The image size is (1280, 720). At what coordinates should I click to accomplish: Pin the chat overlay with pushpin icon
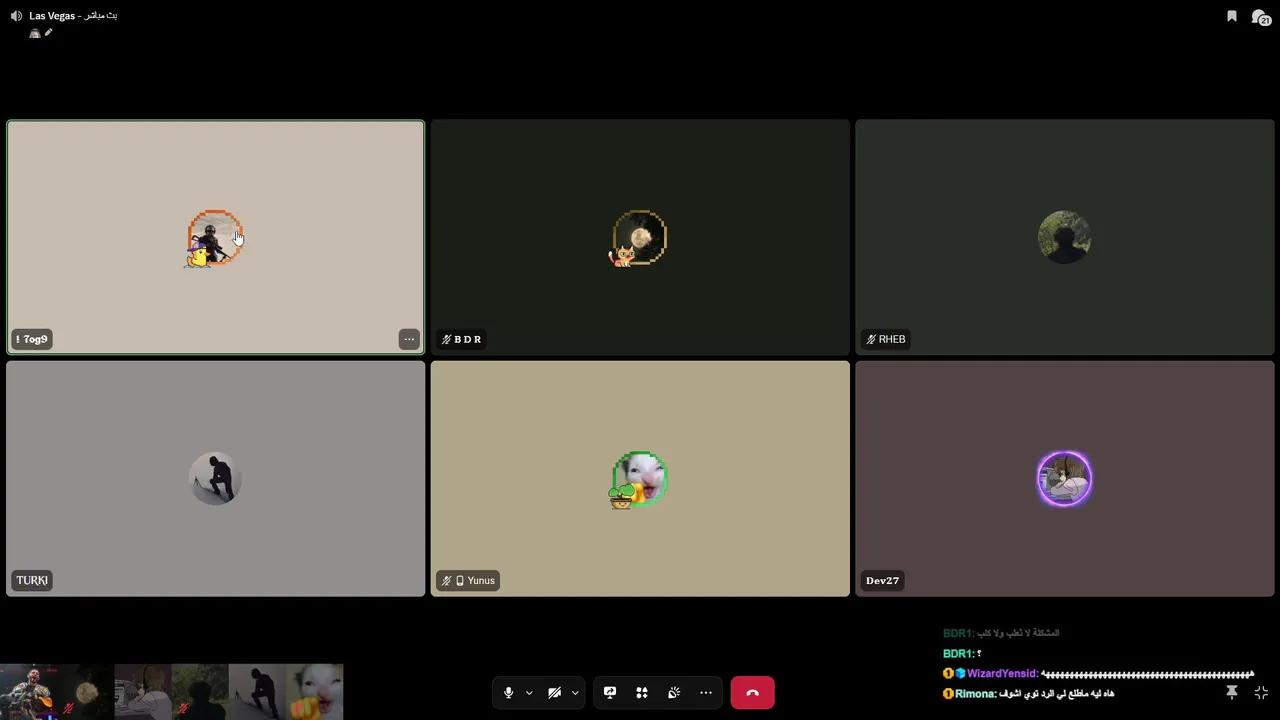tap(1232, 692)
